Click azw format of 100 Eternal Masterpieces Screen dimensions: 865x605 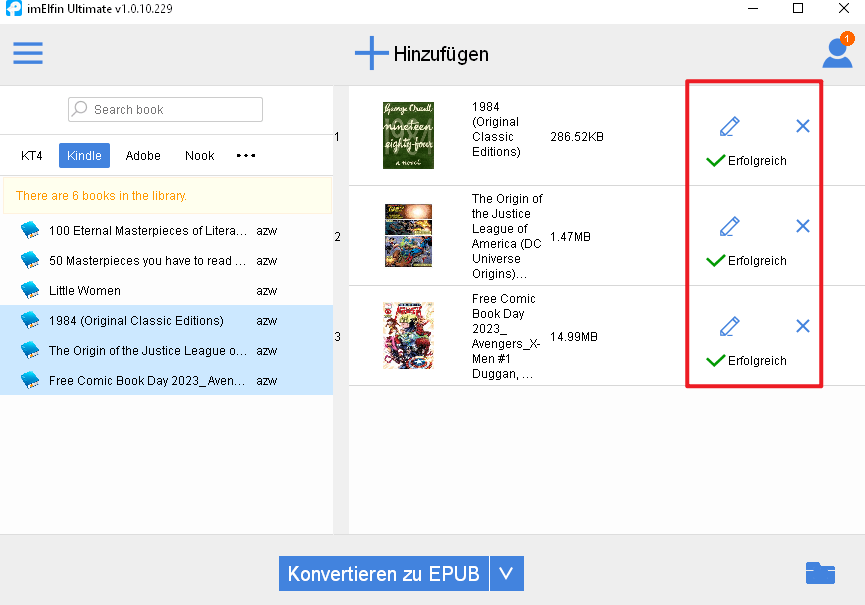(x=266, y=231)
